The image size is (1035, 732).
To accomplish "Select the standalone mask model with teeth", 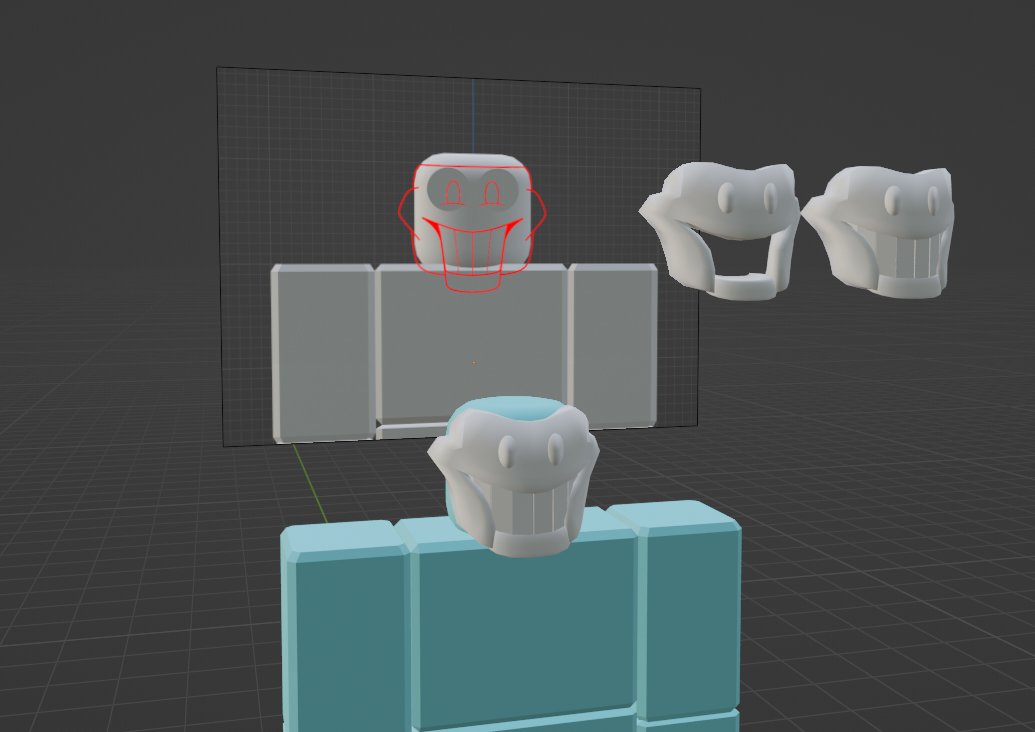I will click(879, 231).
